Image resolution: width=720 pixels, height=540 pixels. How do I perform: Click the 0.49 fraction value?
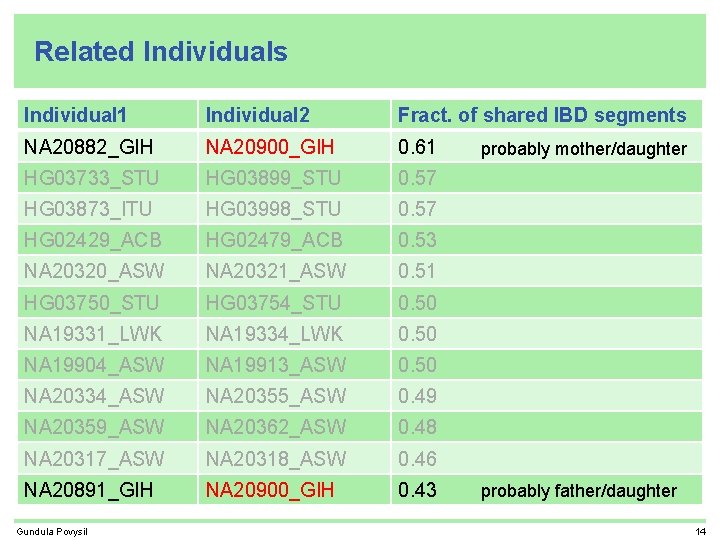click(417, 396)
